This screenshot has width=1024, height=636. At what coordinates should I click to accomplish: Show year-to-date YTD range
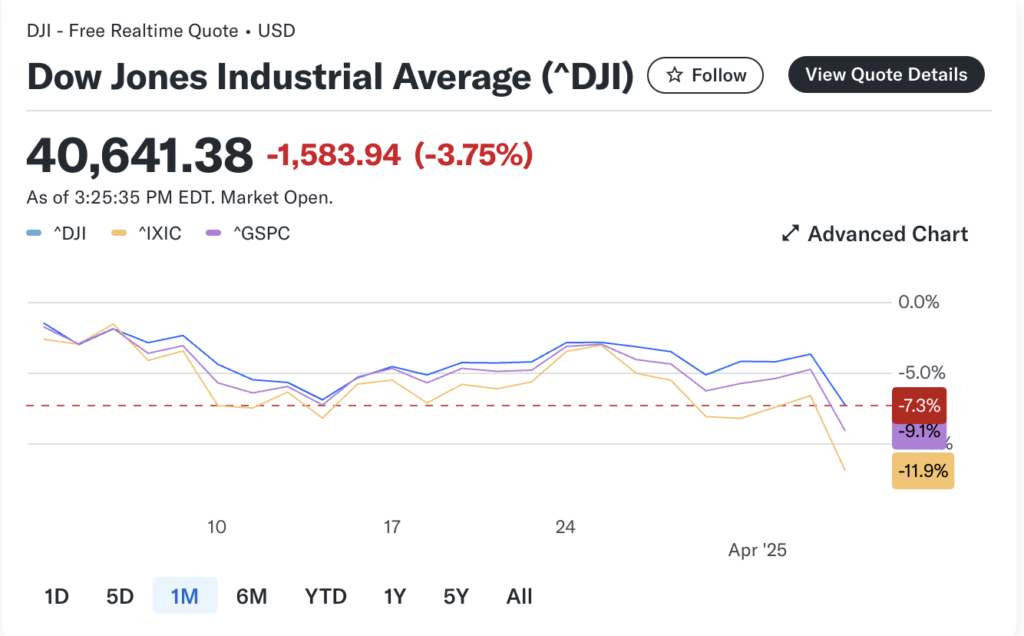point(325,596)
